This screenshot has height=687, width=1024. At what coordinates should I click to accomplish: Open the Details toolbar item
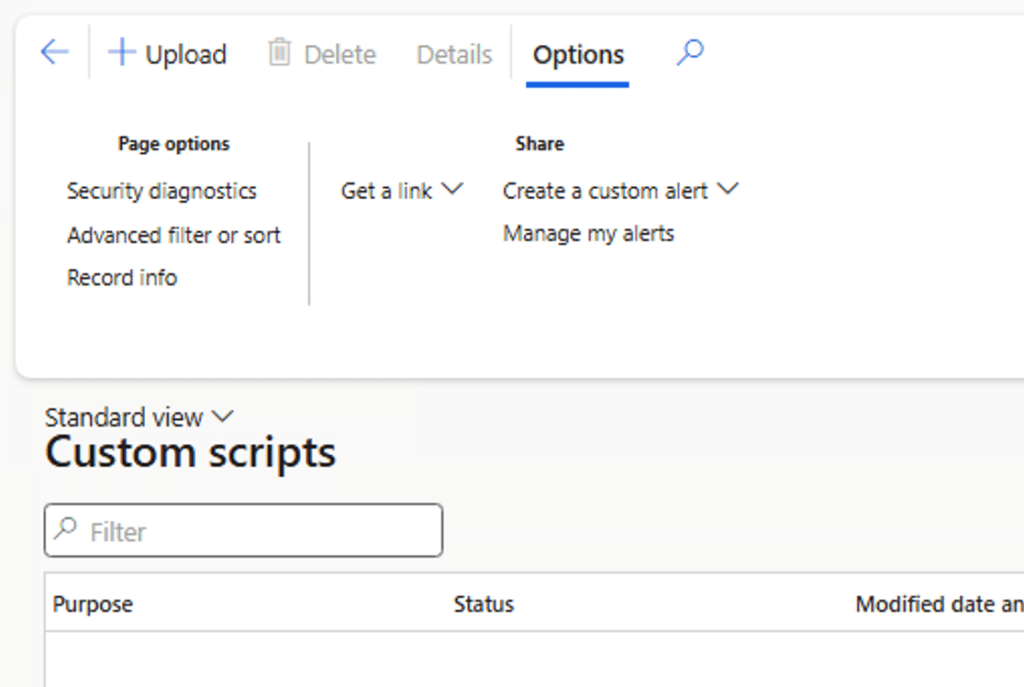tap(454, 54)
